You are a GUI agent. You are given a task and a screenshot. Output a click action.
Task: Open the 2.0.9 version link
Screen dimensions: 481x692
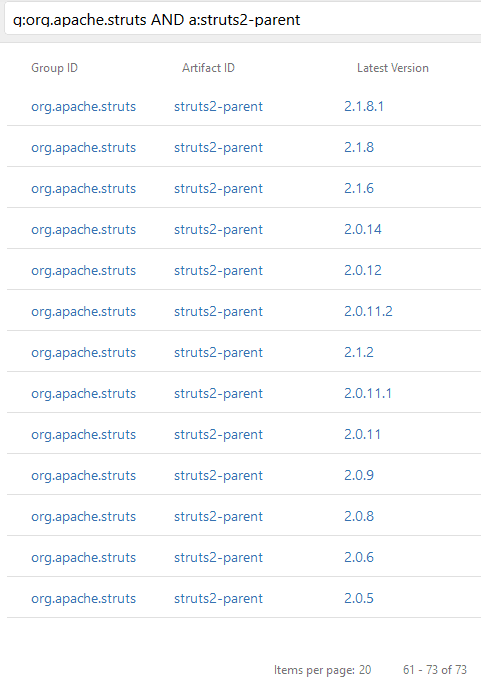pyautogui.click(x=359, y=476)
